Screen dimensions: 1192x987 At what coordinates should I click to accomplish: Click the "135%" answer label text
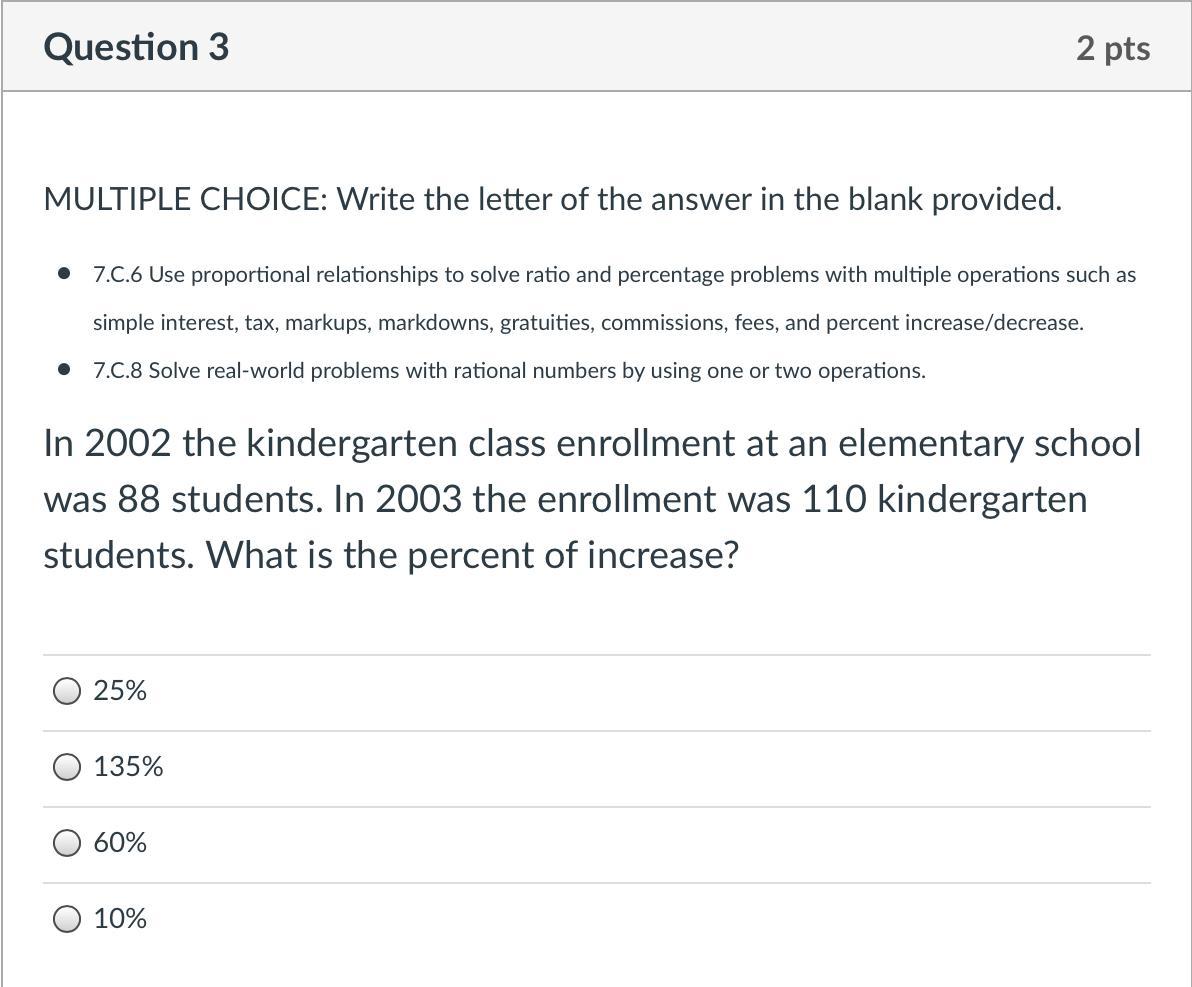click(128, 766)
